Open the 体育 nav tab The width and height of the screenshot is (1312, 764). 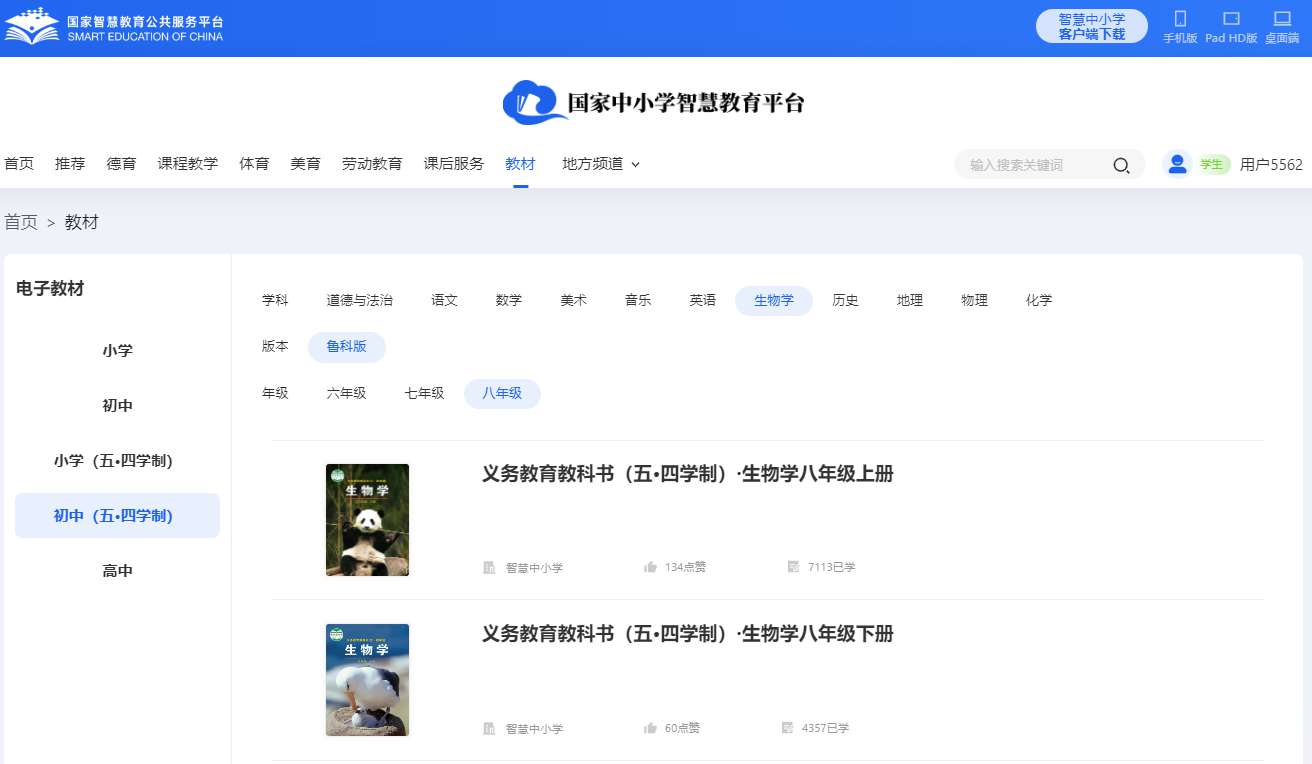254,164
